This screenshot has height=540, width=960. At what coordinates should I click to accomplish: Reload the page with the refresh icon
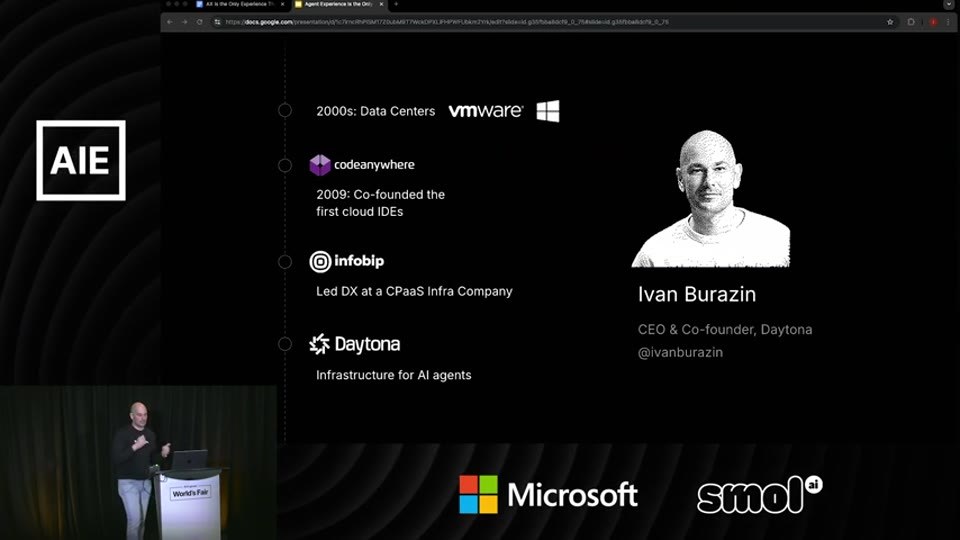200,22
